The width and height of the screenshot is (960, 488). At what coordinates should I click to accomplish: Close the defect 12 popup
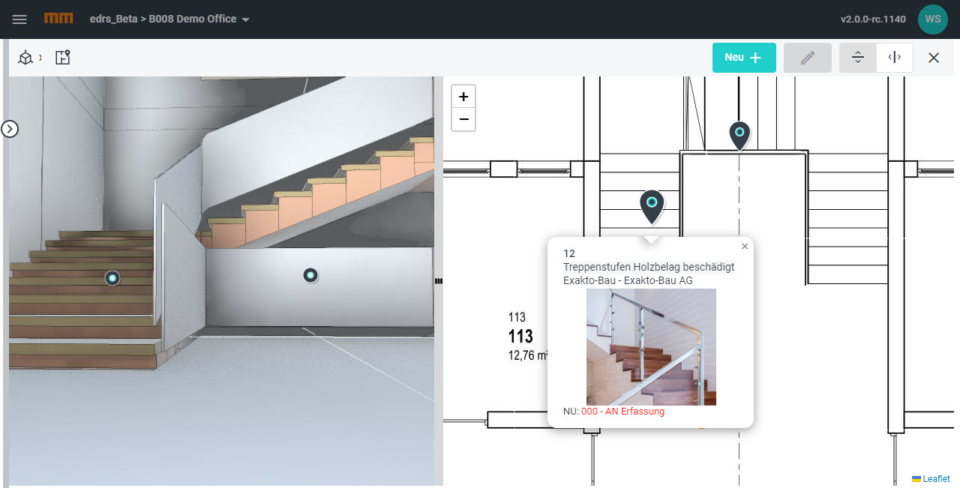(744, 246)
